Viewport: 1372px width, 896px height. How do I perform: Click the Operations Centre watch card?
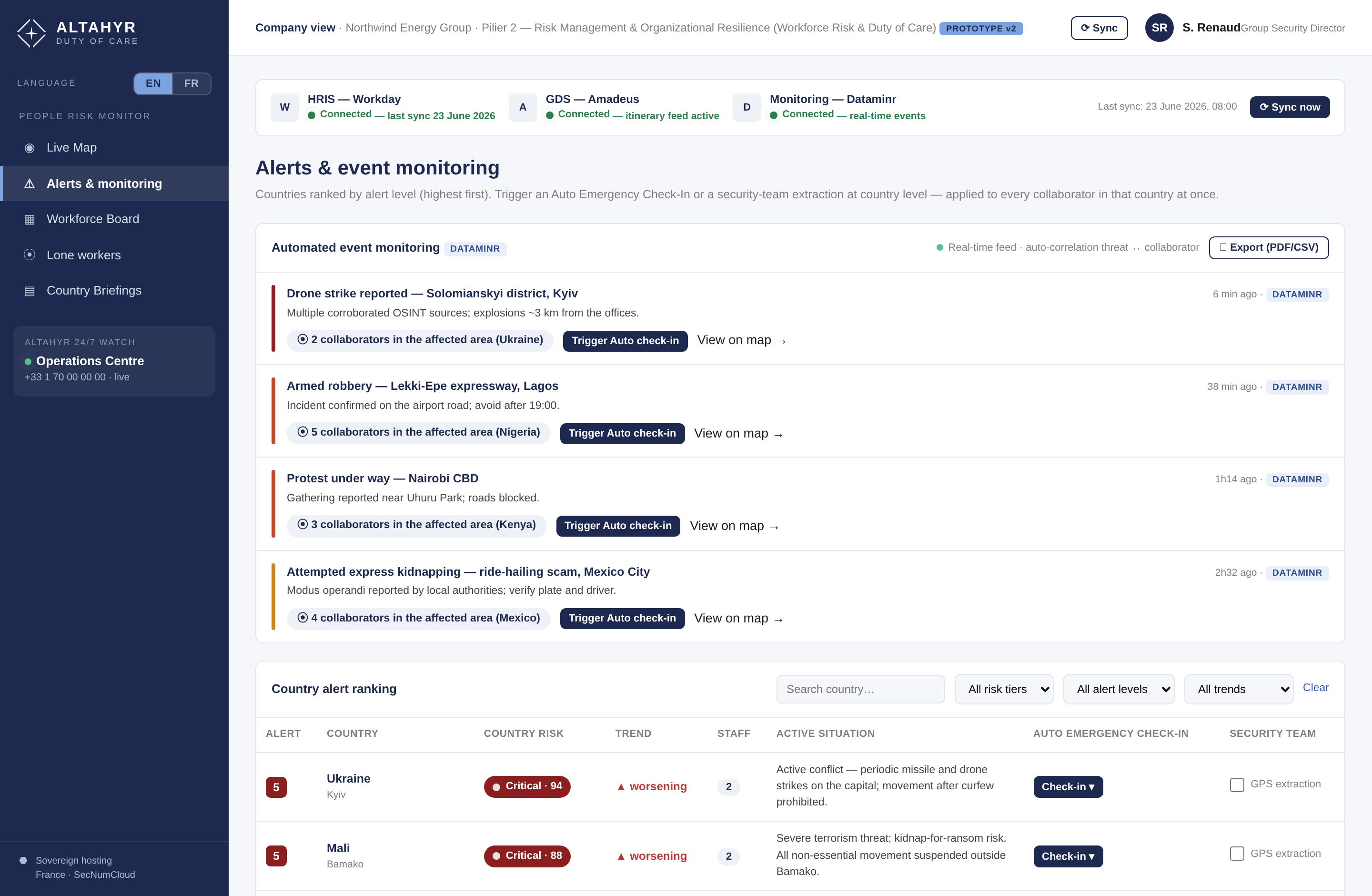pos(114,362)
